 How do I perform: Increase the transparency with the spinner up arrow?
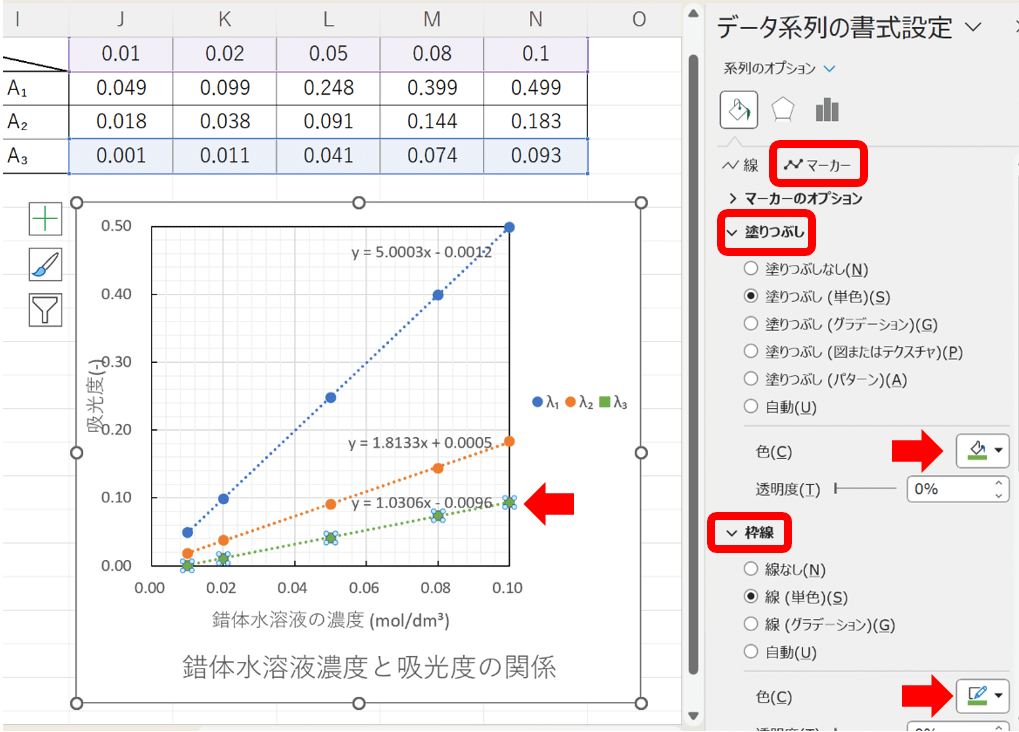coord(1000,483)
